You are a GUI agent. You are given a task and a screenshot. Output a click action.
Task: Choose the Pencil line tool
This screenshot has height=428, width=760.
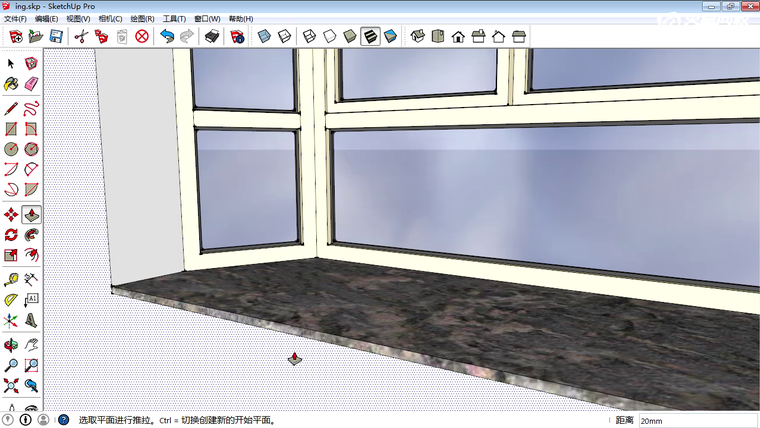[11, 107]
